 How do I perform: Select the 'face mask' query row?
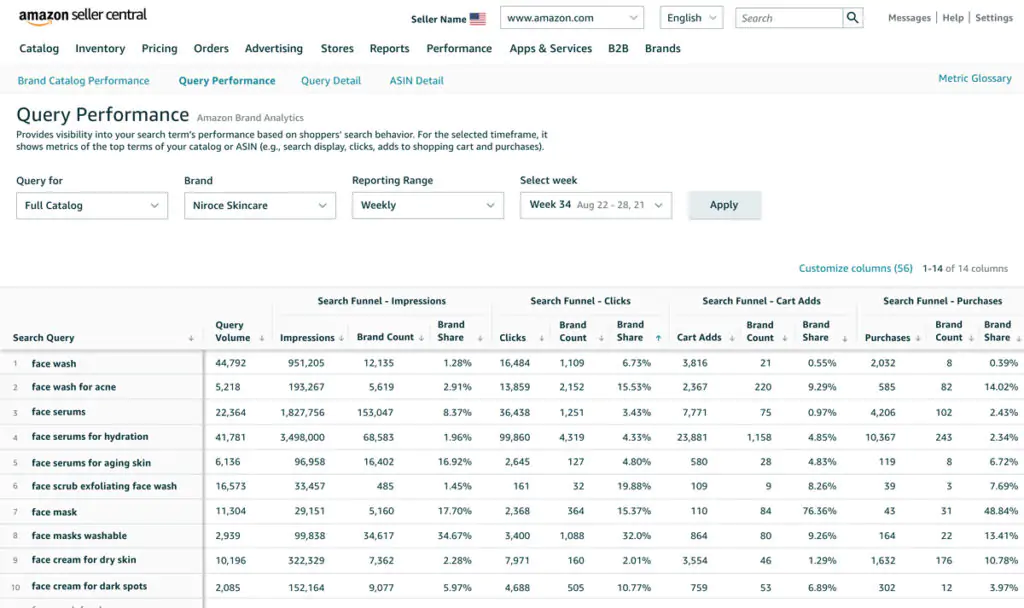point(54,512)
